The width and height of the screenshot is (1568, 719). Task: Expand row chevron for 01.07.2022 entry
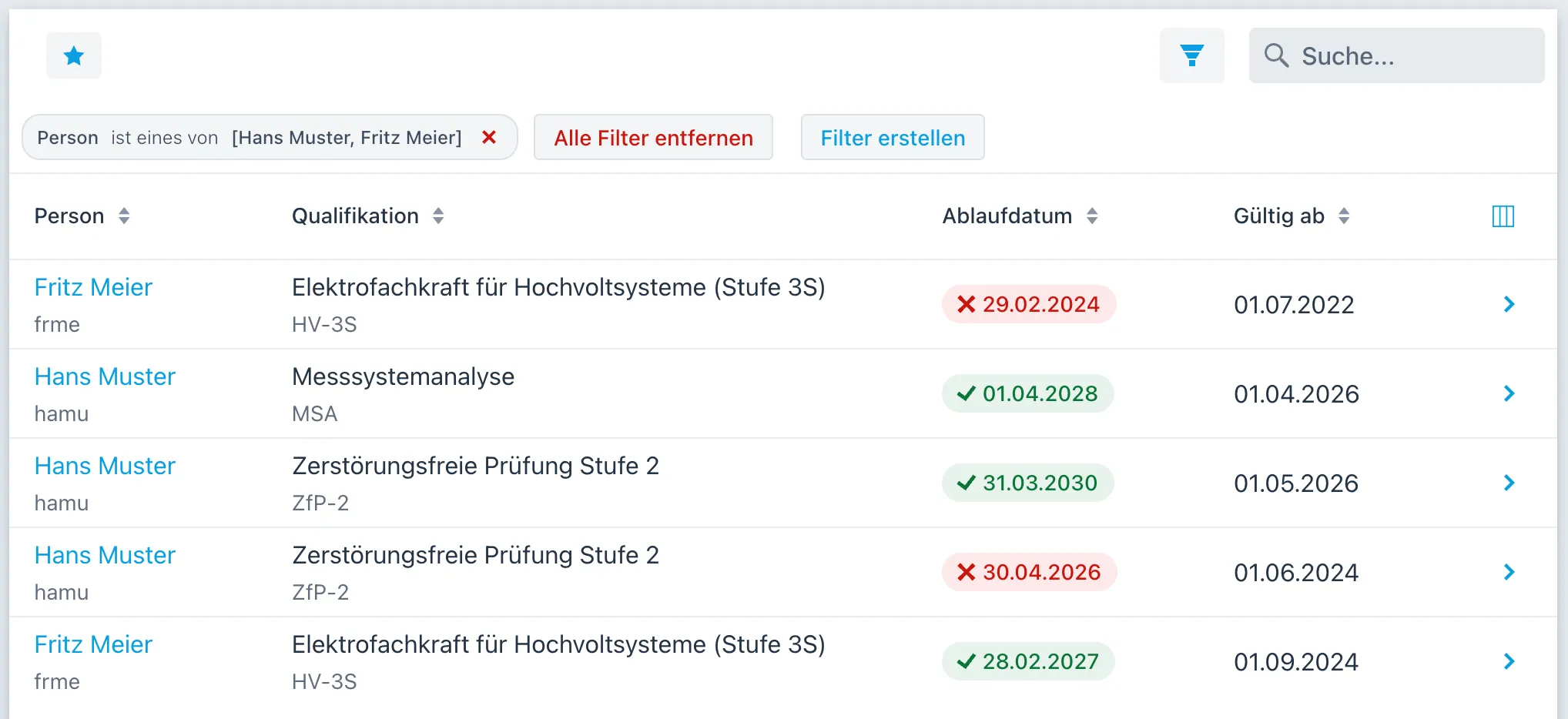tap(1509, 304)
